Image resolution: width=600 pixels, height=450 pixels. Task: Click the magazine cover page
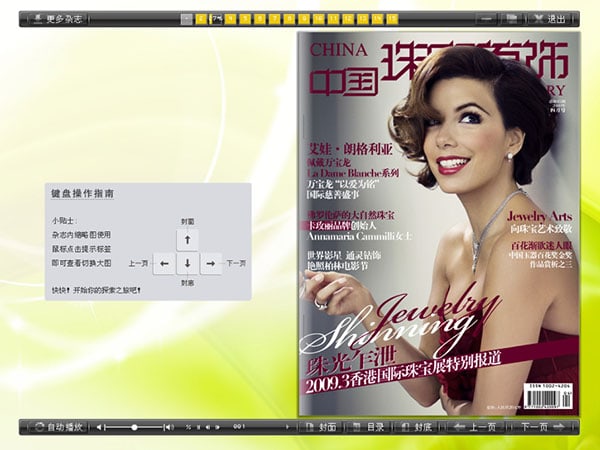pos(439,224)
